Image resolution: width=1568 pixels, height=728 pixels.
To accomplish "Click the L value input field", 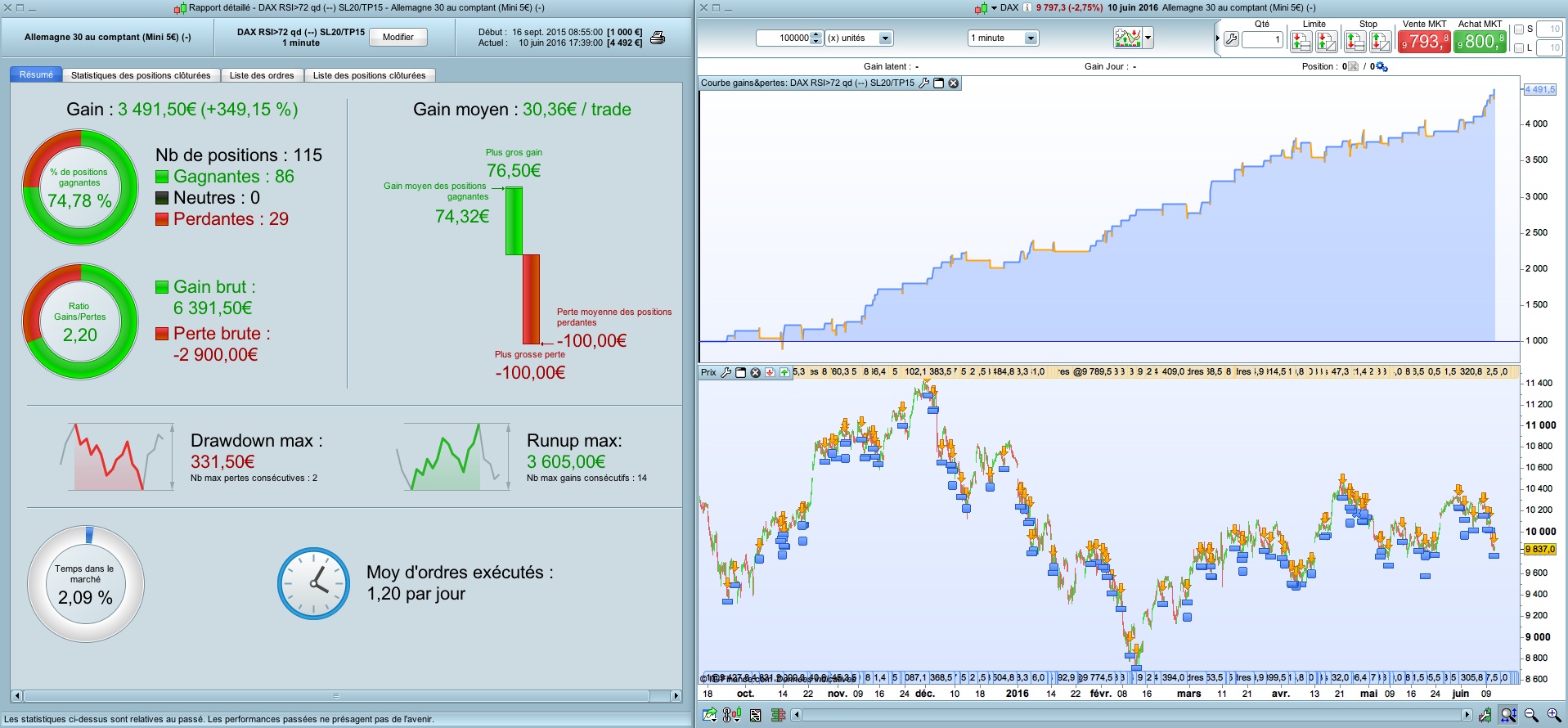I will point(1549,48).
